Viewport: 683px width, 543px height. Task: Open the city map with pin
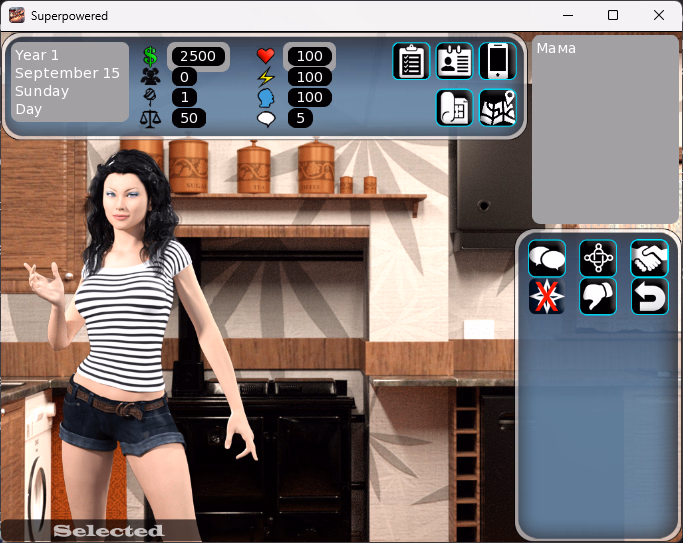(498, 108)
